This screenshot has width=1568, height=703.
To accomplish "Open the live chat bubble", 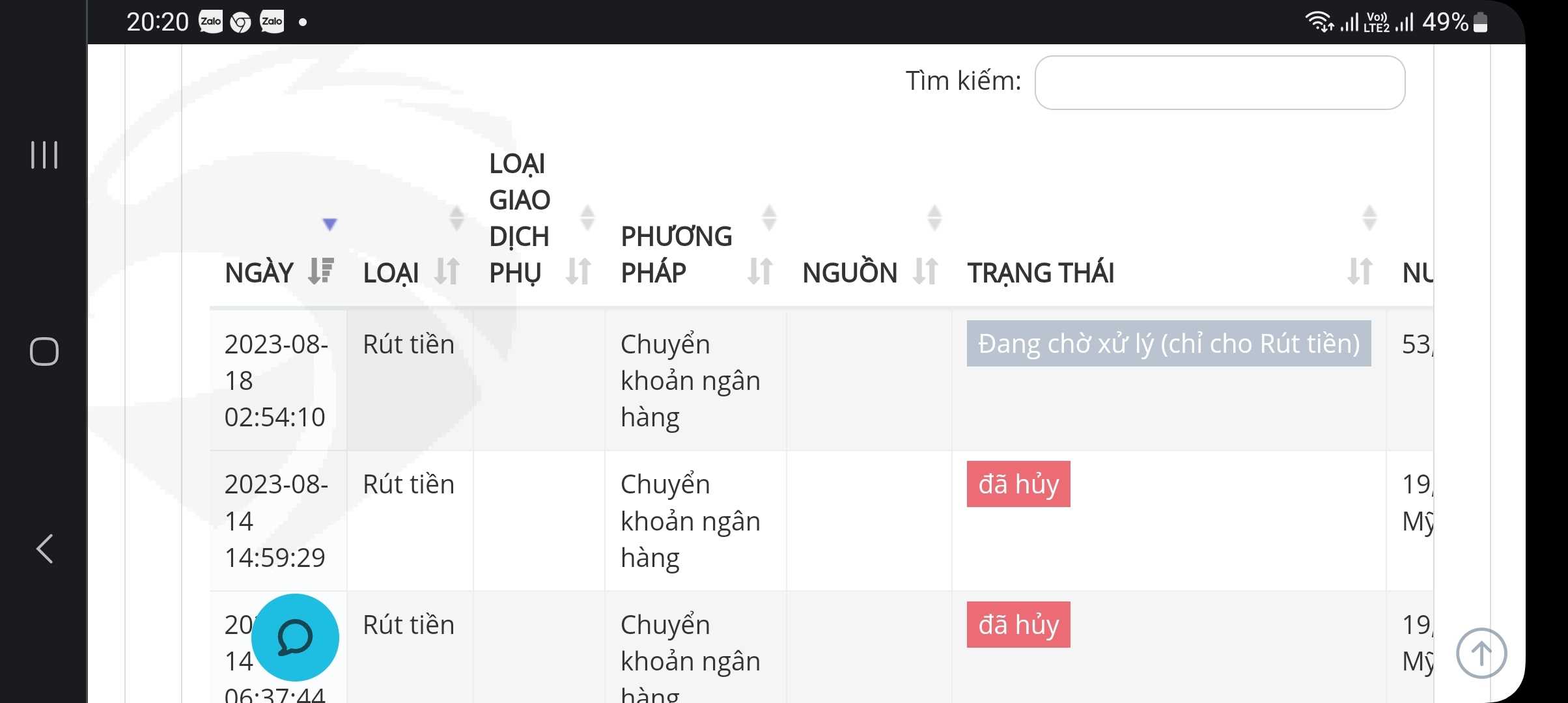I will [295, 637].
